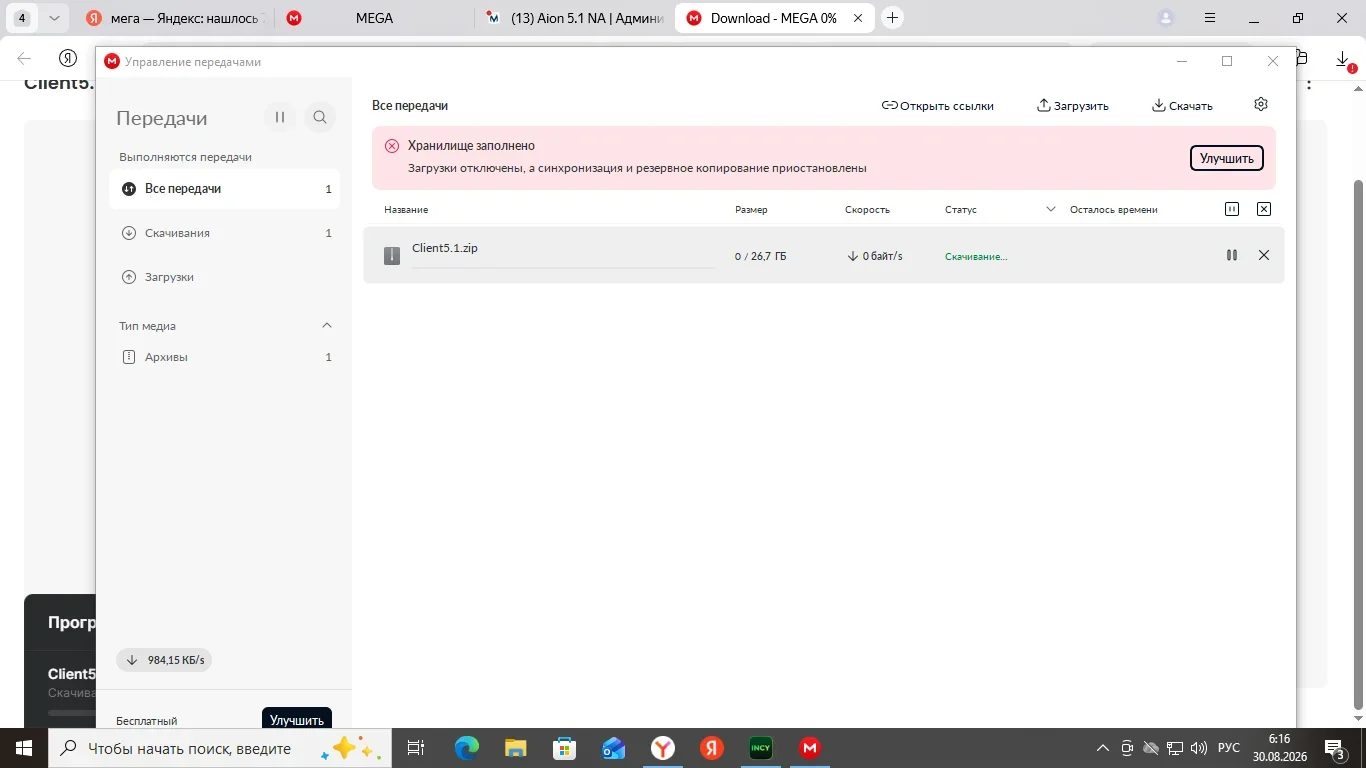Click the taskbar search box
The height and width of the screenshot is (768, 1366).
tap(218, 748)
